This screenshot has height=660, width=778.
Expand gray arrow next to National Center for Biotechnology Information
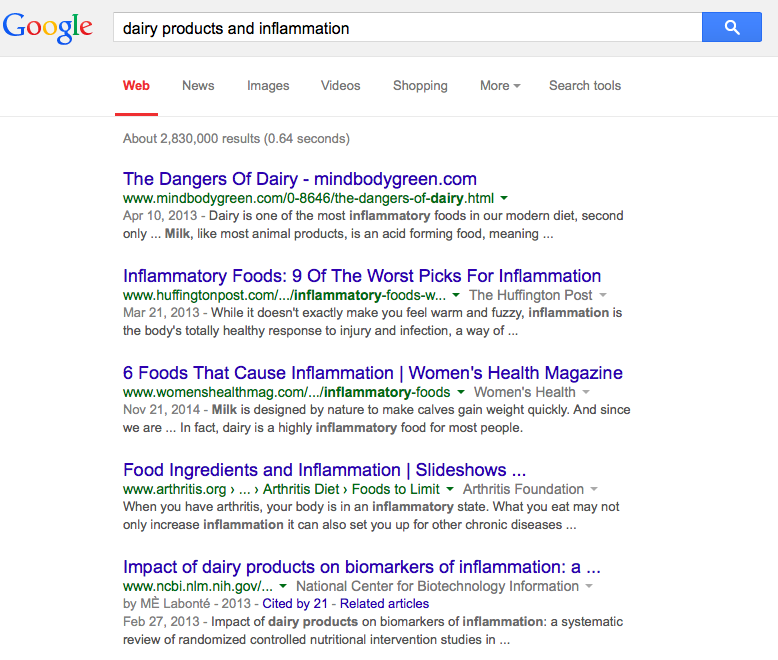[x=589, y=586]
